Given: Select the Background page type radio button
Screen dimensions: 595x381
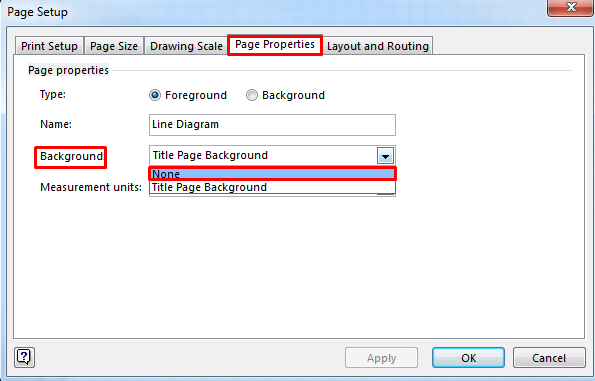Looking at the screenshot, I should (x=252, y=95).
